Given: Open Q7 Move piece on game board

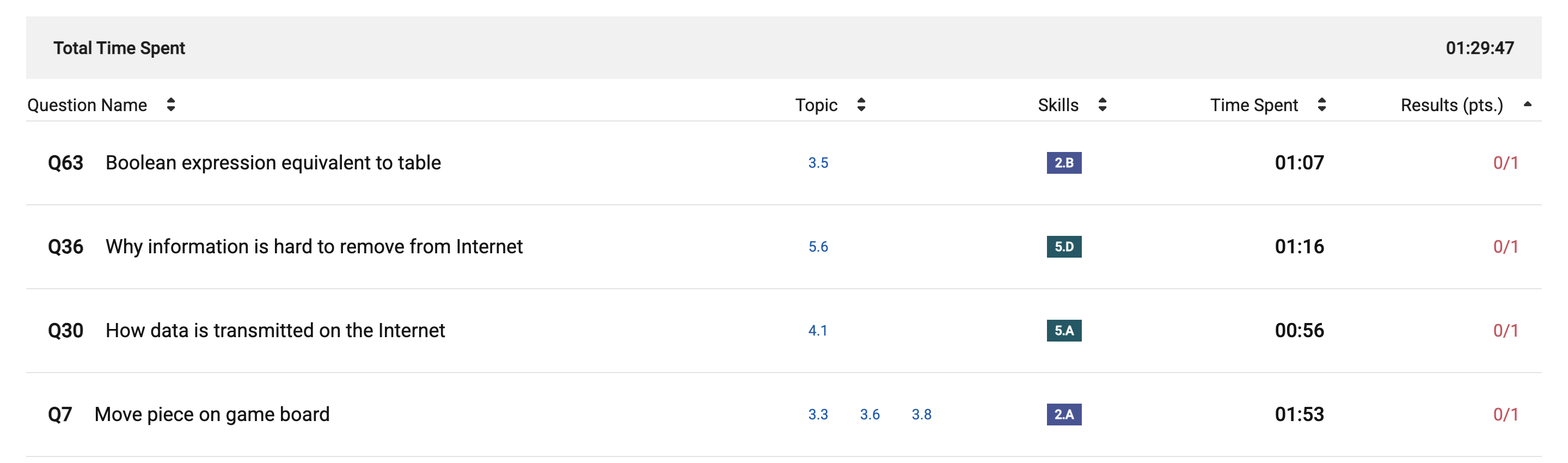Looking at the screenshot, I should click(x=189, y=415).
